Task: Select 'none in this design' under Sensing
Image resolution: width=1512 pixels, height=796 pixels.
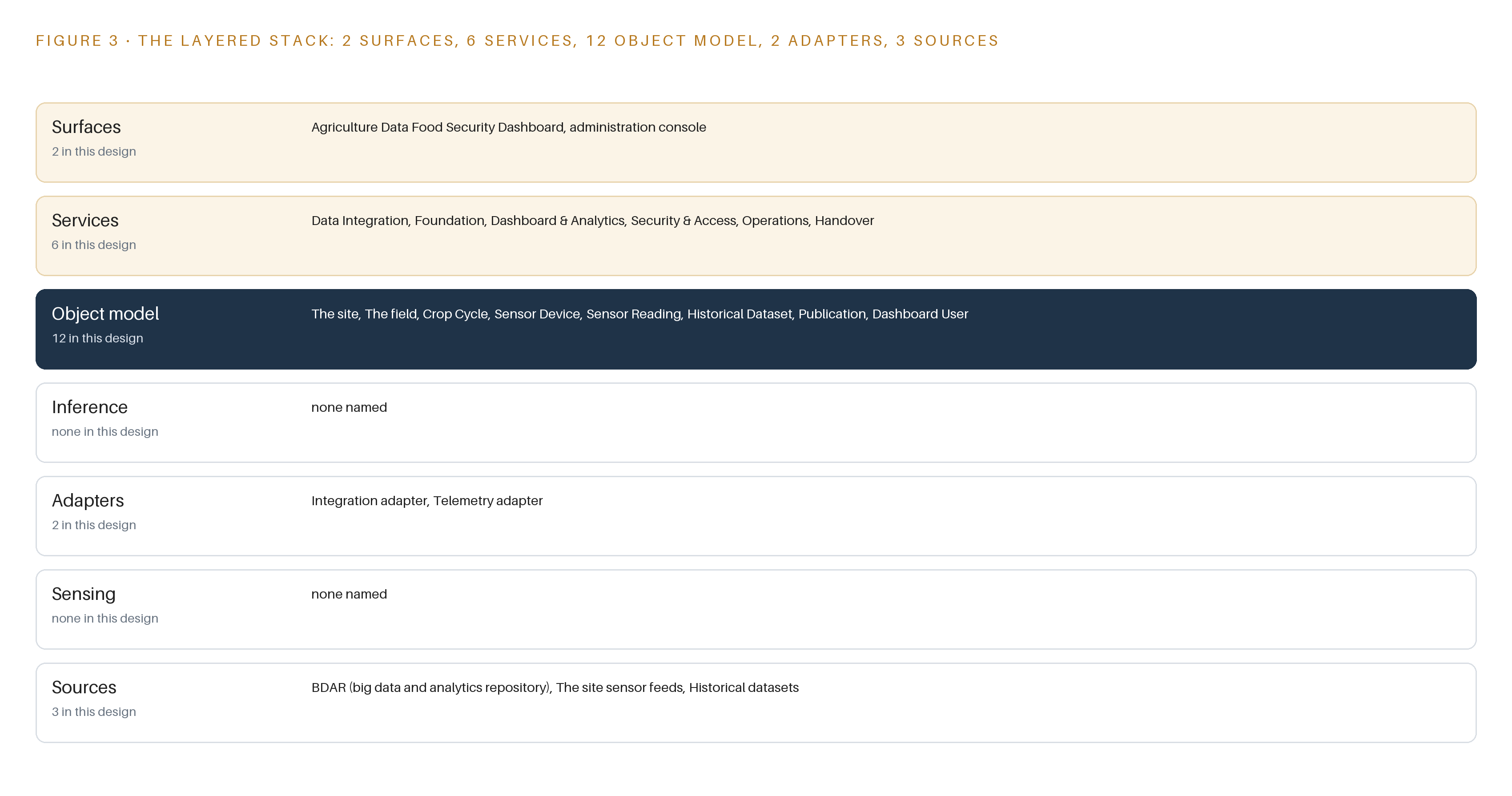Action: coord(105,618)
